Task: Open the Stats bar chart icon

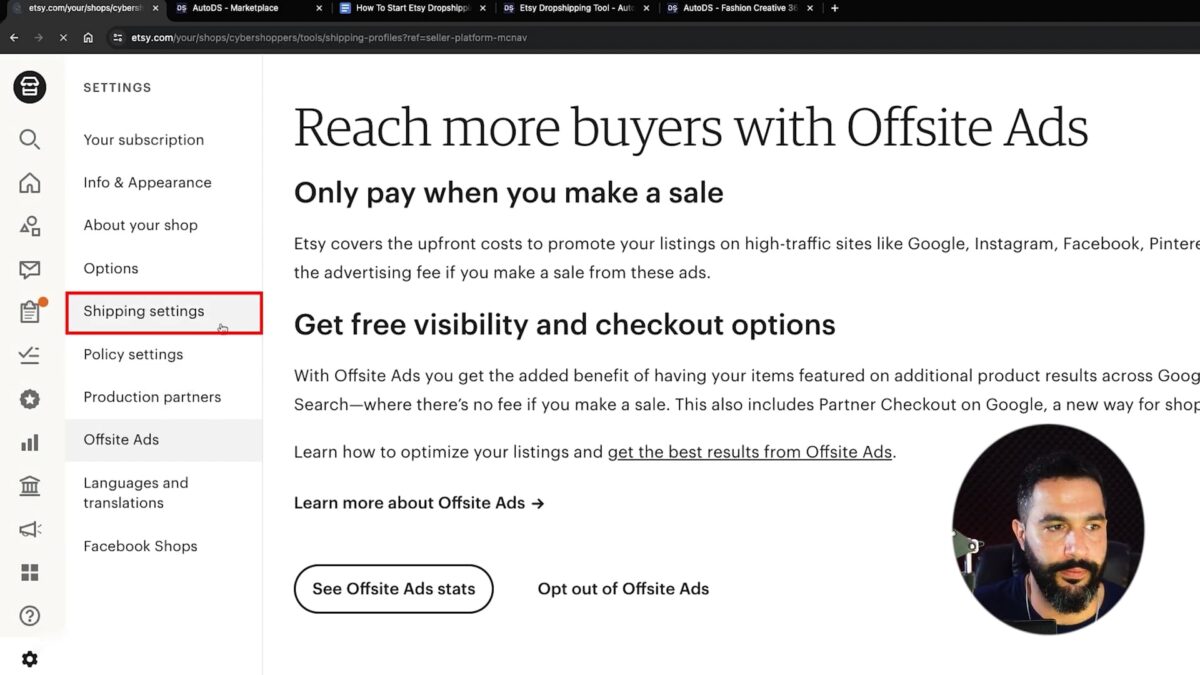Action: (30, 442)
